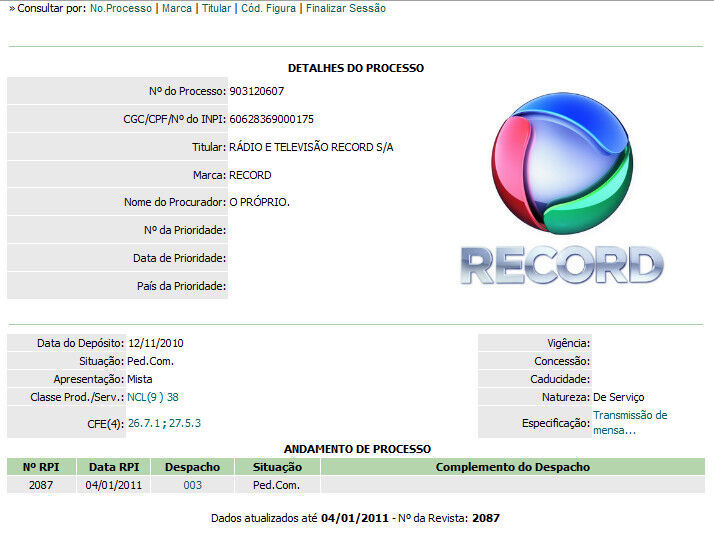Click the DETALHES DO PROCESSO heading
714x538 pixels.
(x=356, y=68)
